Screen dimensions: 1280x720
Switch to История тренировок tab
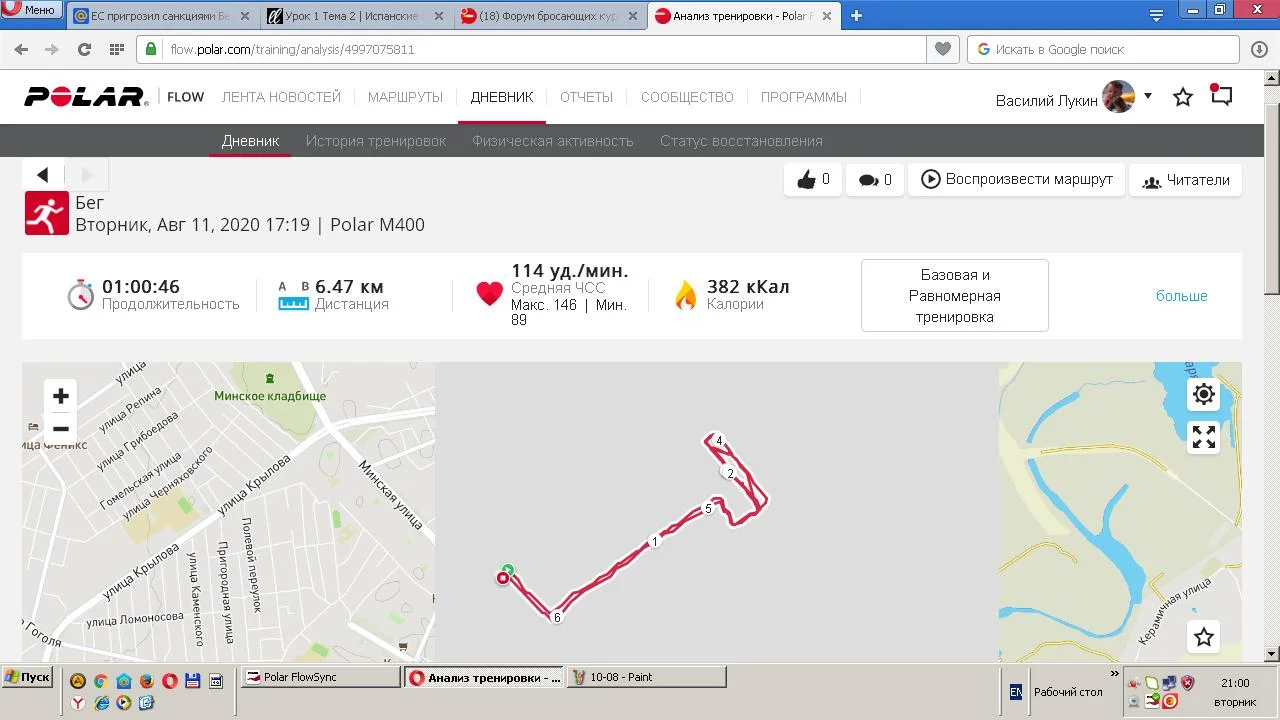point(376,141)
